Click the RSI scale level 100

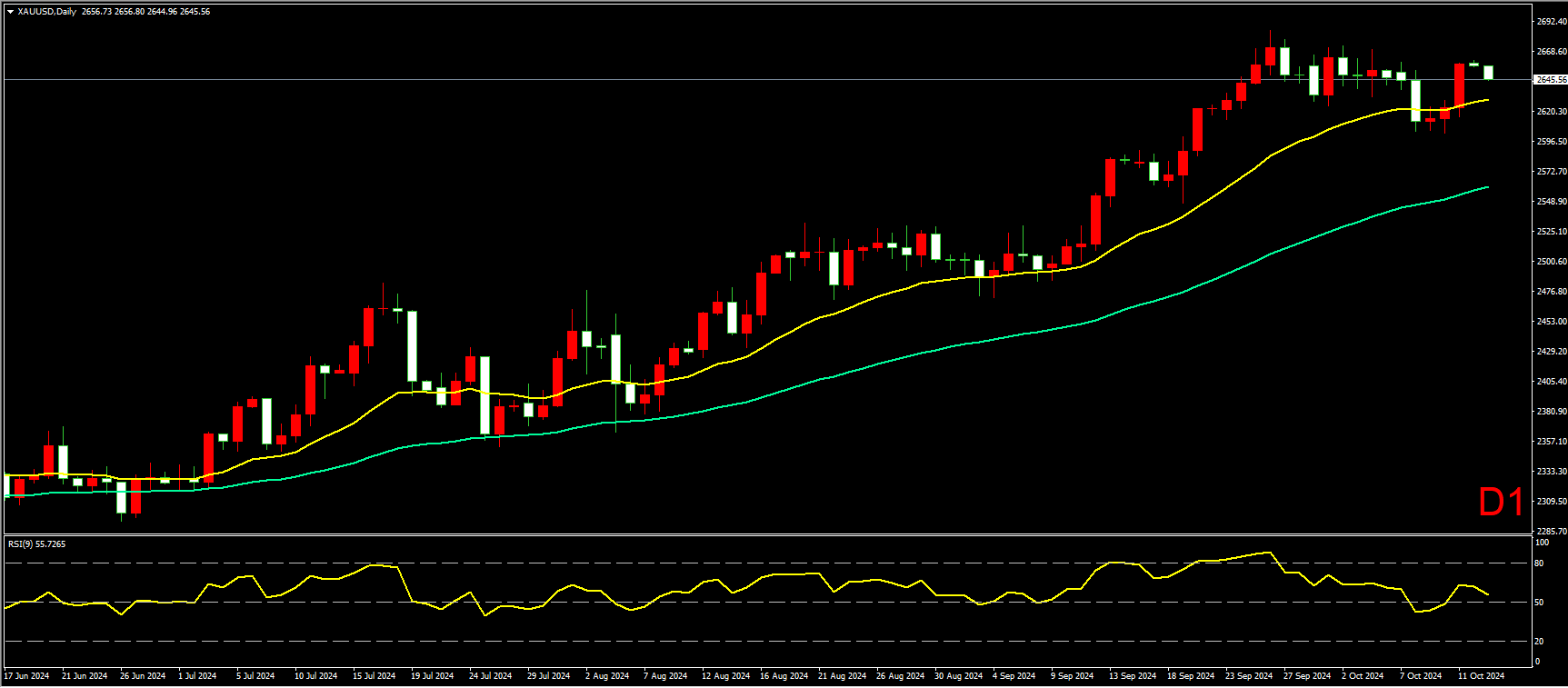1542,543
